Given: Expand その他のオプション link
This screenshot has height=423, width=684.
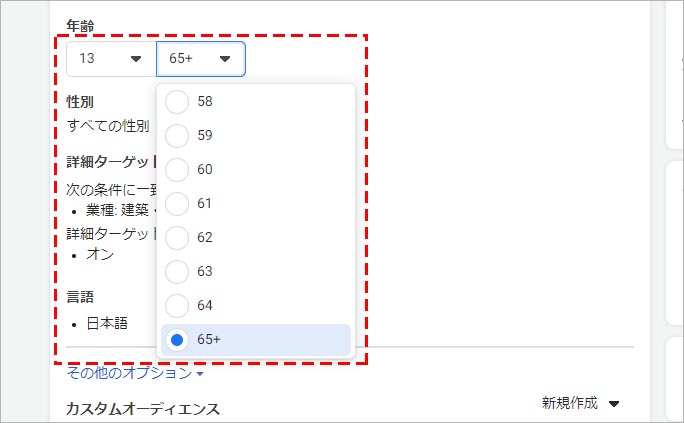Looking at the screenshot, I should point(134,373).
